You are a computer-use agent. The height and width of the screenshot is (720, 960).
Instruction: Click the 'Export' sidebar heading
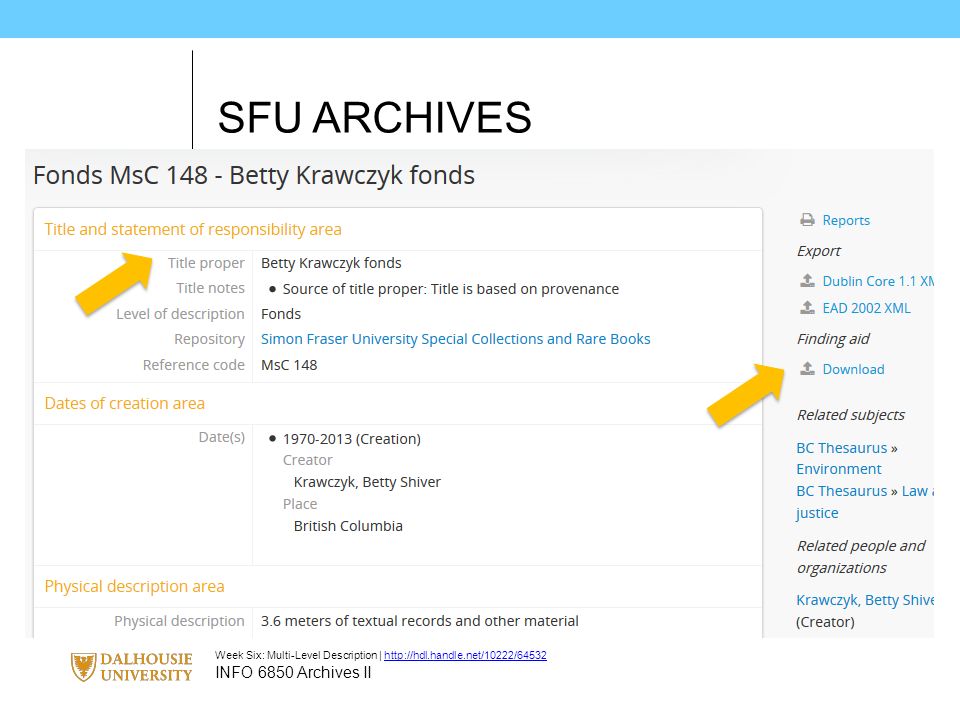(819, 251)
